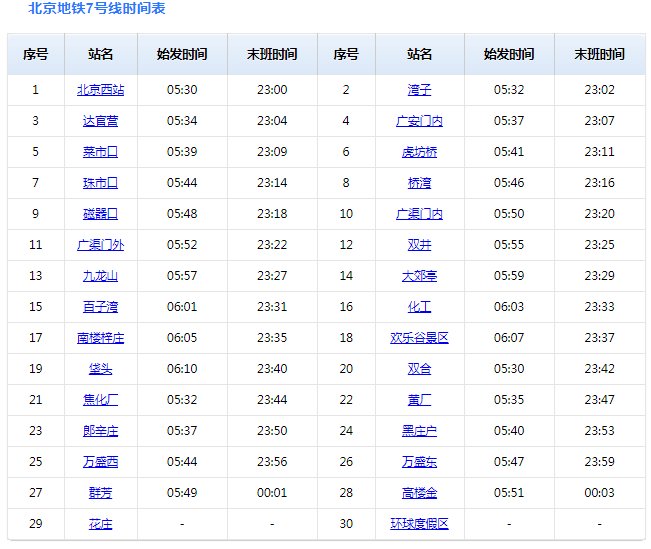Open the 虎坊桥 station link

(x=419, y=152)
